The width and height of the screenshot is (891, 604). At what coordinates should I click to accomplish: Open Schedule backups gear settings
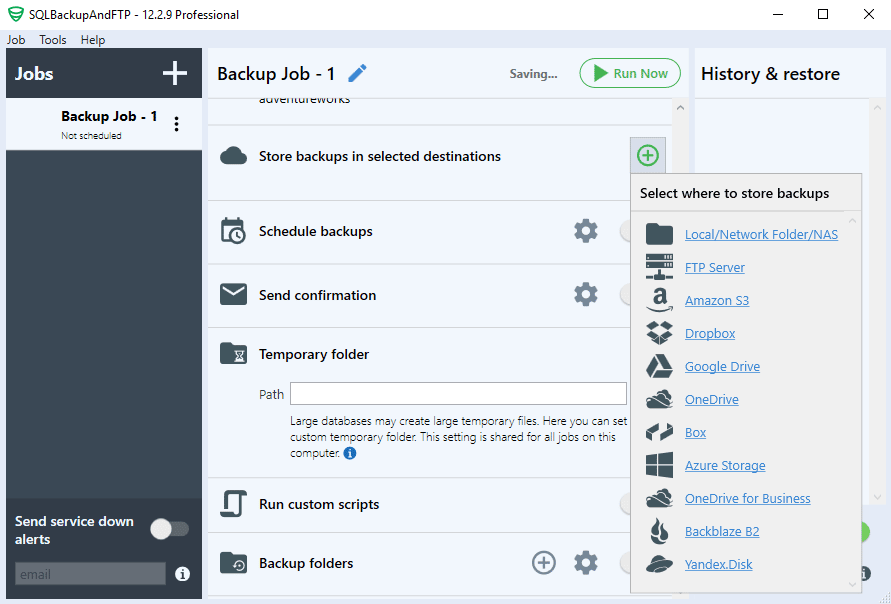pos(586,231)
